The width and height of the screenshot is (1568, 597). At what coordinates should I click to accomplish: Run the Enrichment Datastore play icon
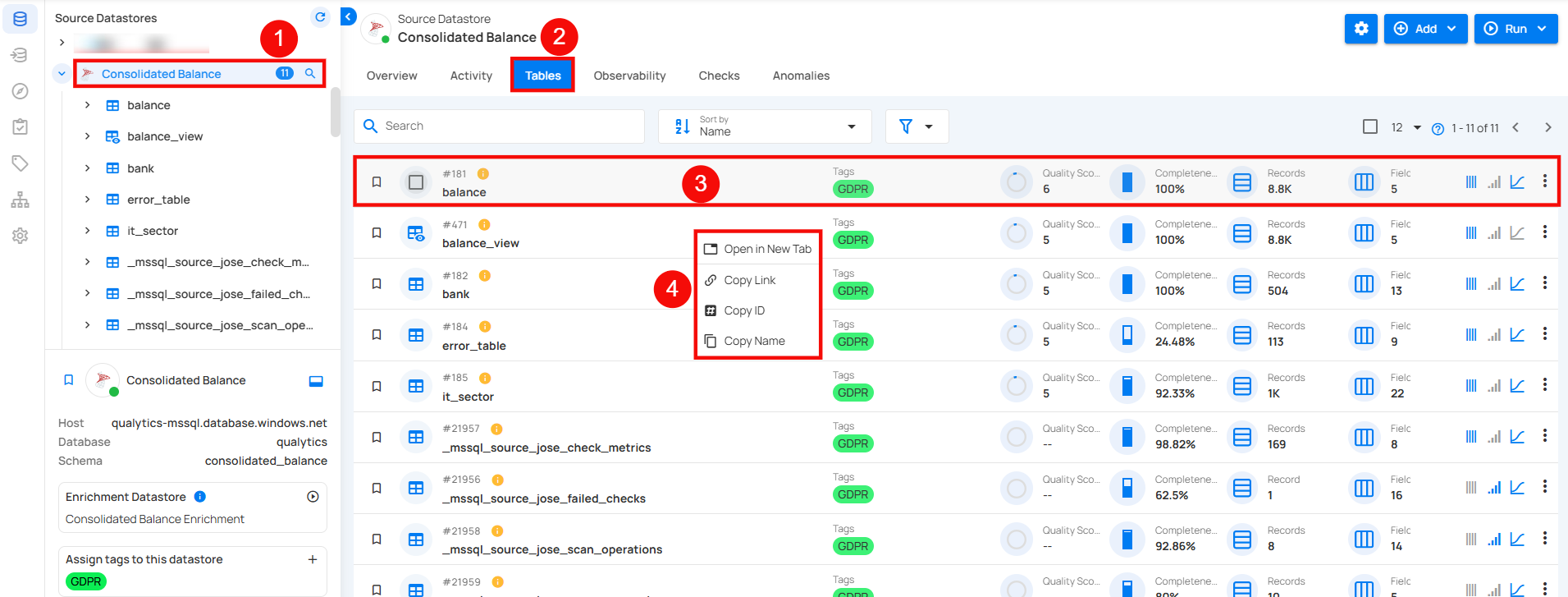point(313,497)
